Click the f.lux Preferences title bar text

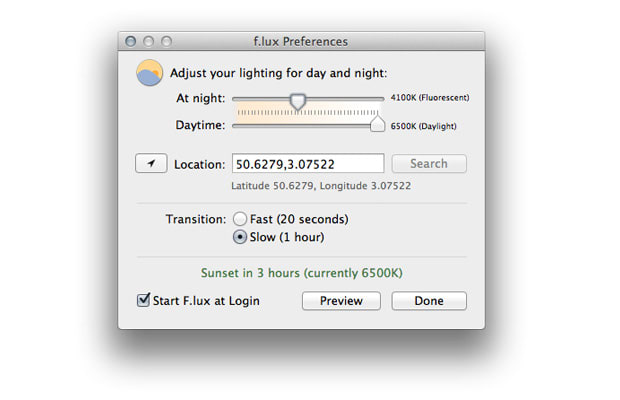[301, 42]
